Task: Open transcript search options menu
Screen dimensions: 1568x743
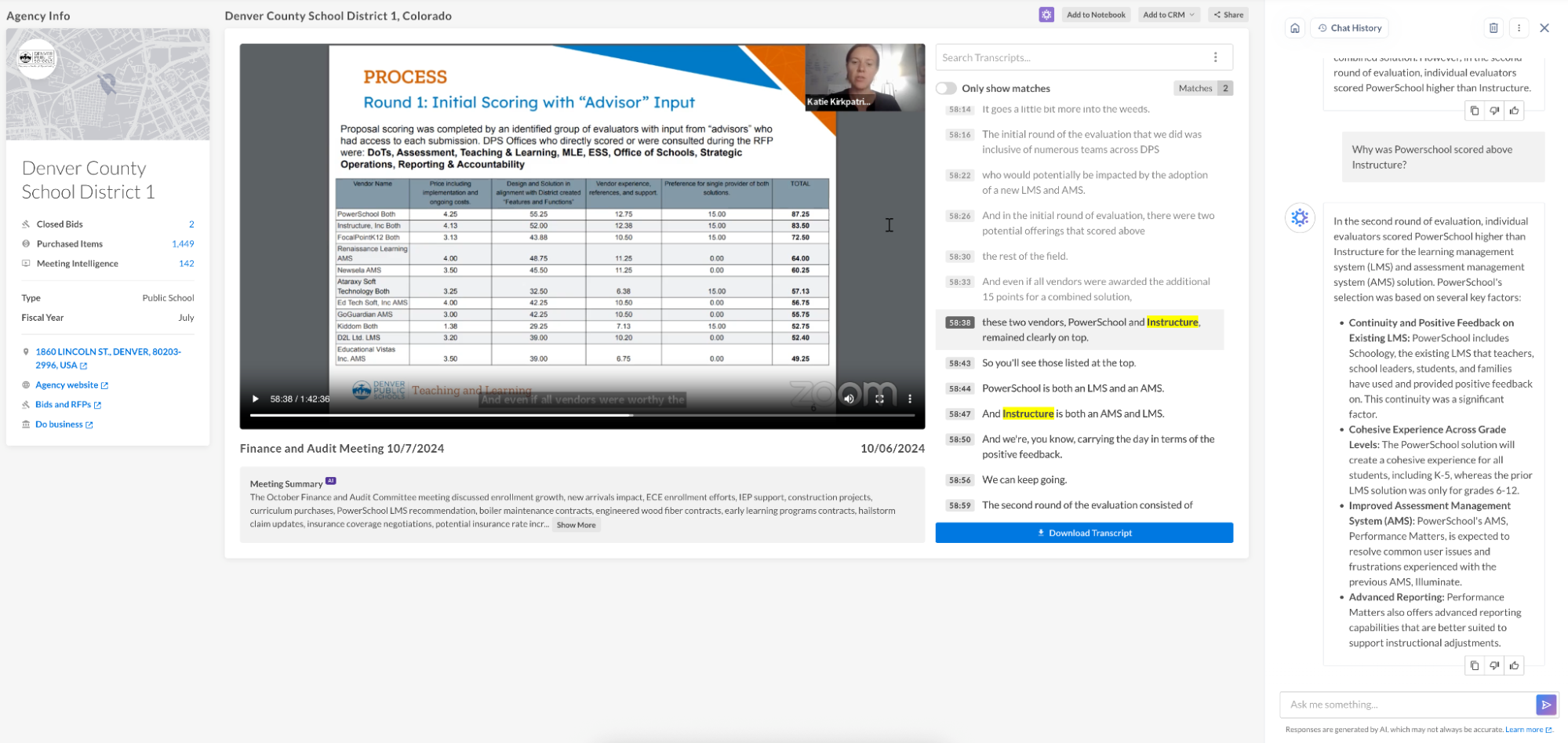Action: click(1215, 57)
